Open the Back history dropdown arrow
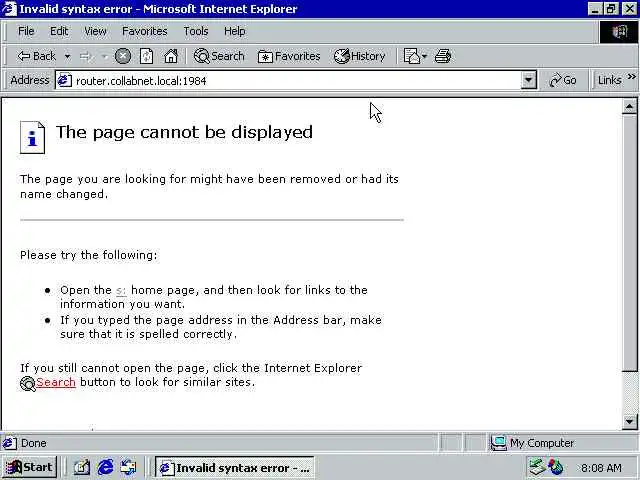This screenshot has width=640, height=480. click(x=67, y=56)
